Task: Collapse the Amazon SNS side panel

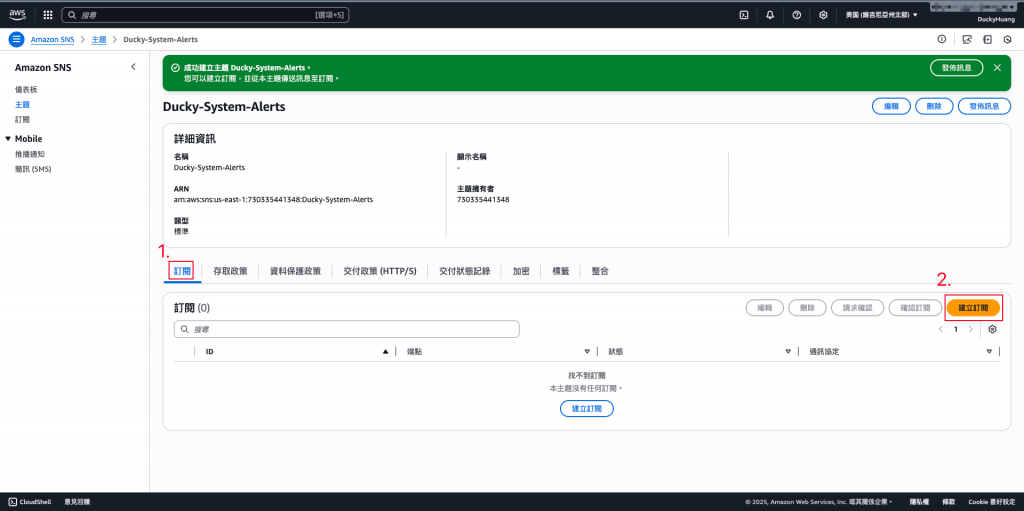Action: tap(133, 67)
